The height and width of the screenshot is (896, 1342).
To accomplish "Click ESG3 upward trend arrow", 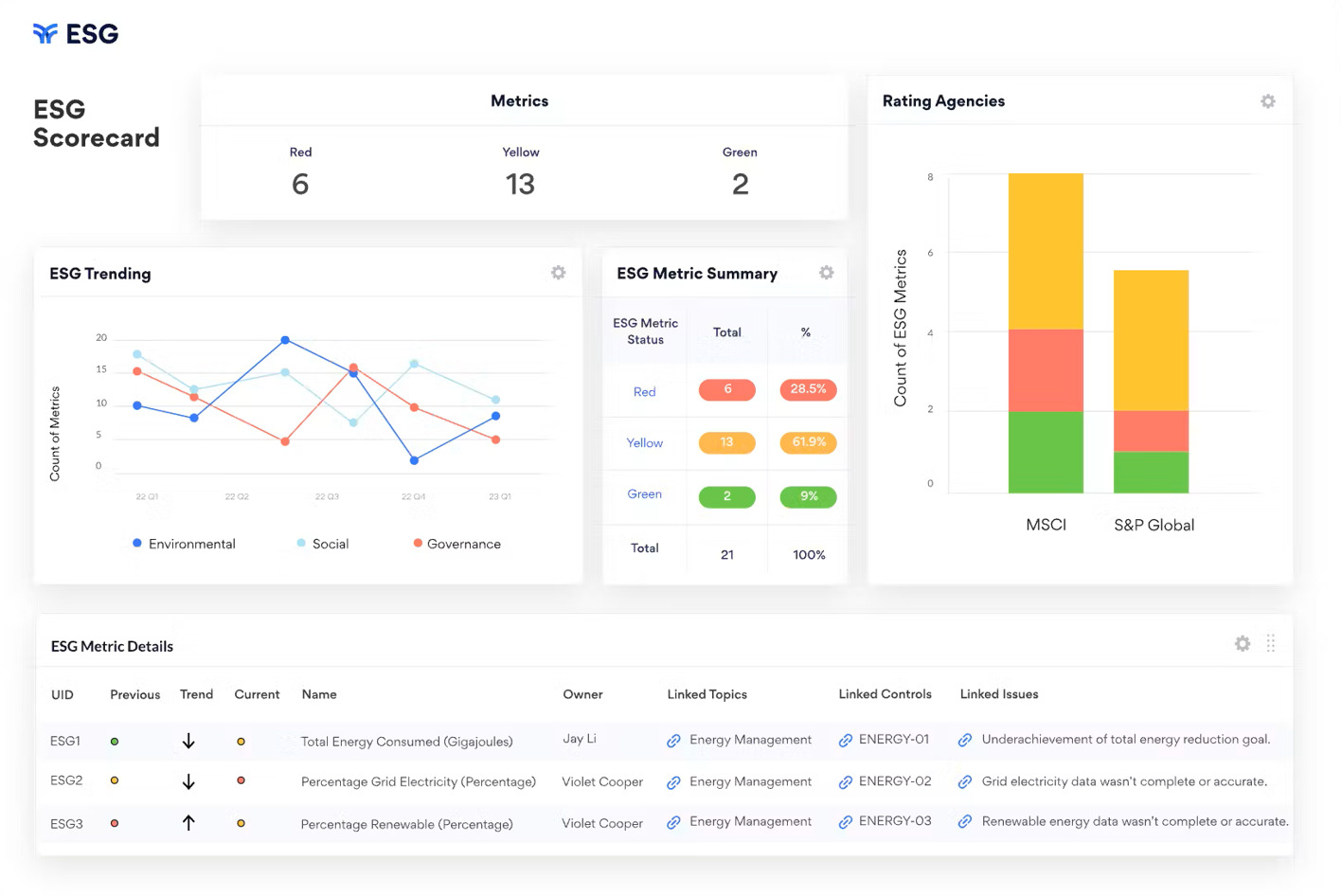I will pyautogui.click(x=188, y=823).
